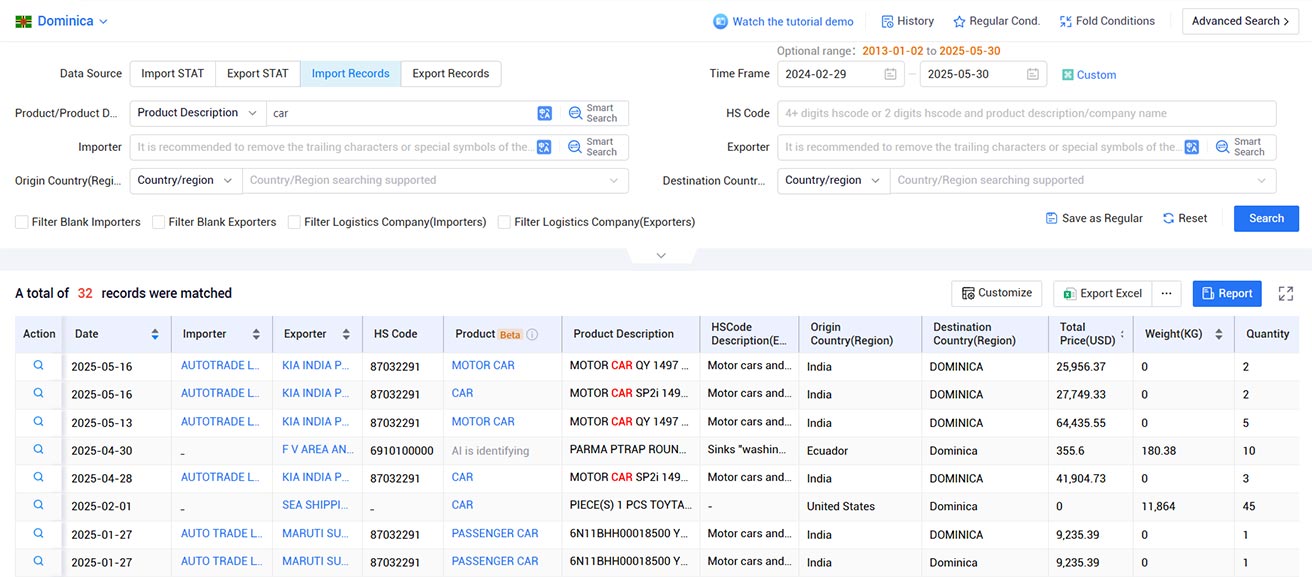Click the tutorial demo play icon
This screenshot has width=1312, height=577.
(x=720, y=21)
